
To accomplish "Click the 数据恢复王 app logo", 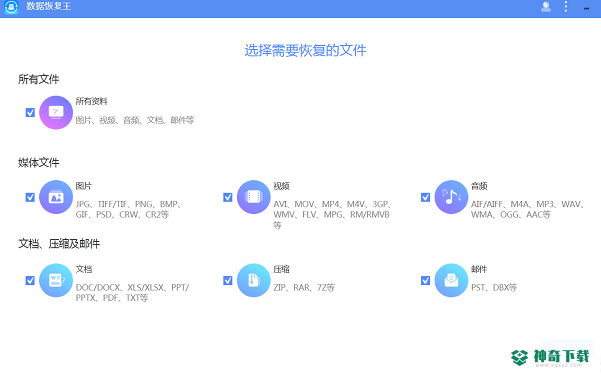I will (11, 7).
